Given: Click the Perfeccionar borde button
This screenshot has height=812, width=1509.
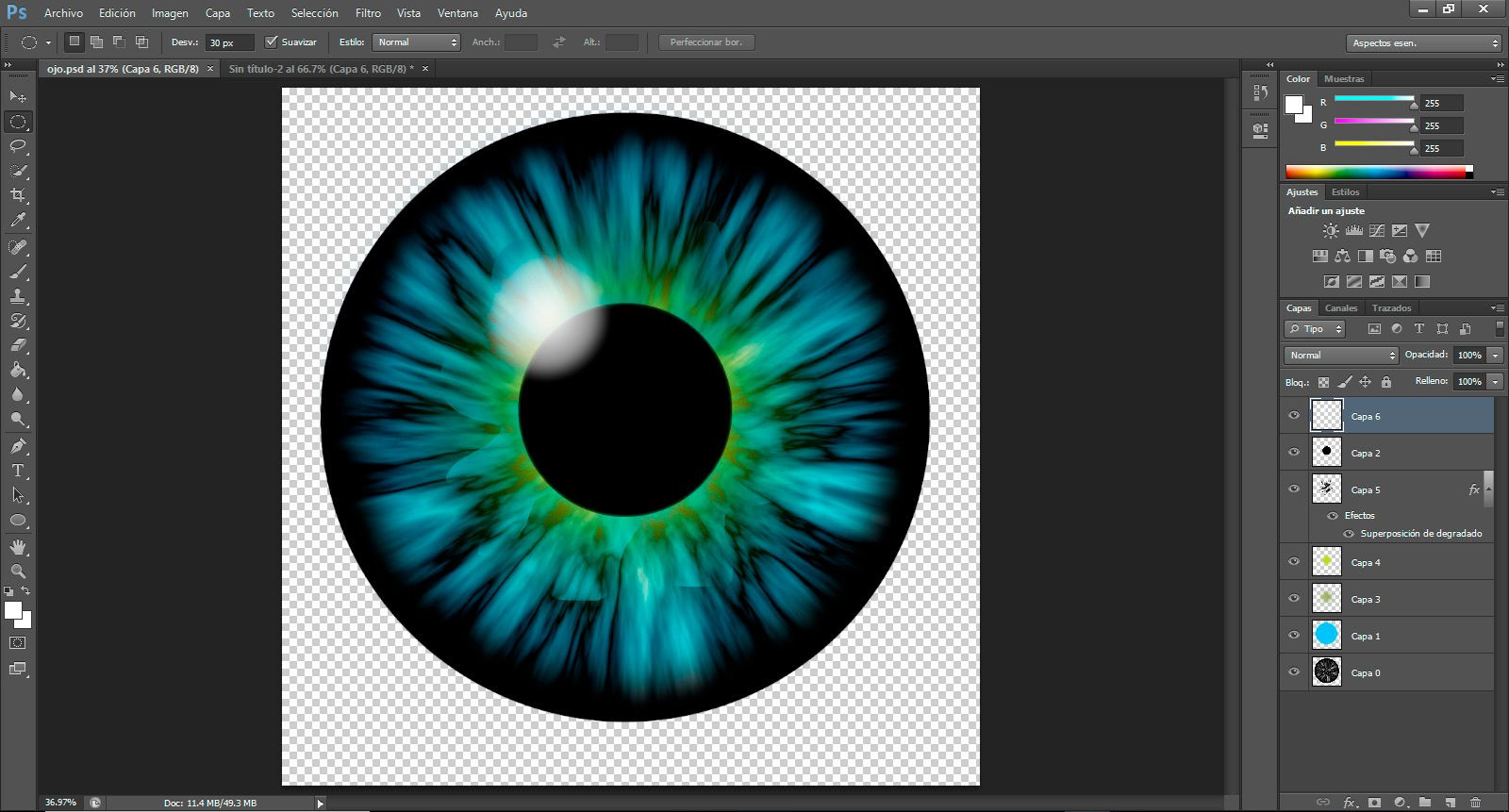Looking at the screenshot, I should tap(706, 42).
